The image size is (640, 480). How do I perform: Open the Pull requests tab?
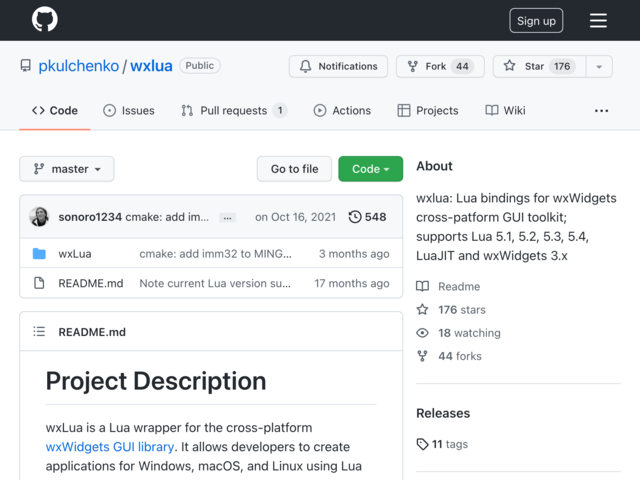(x=234, y=111)
